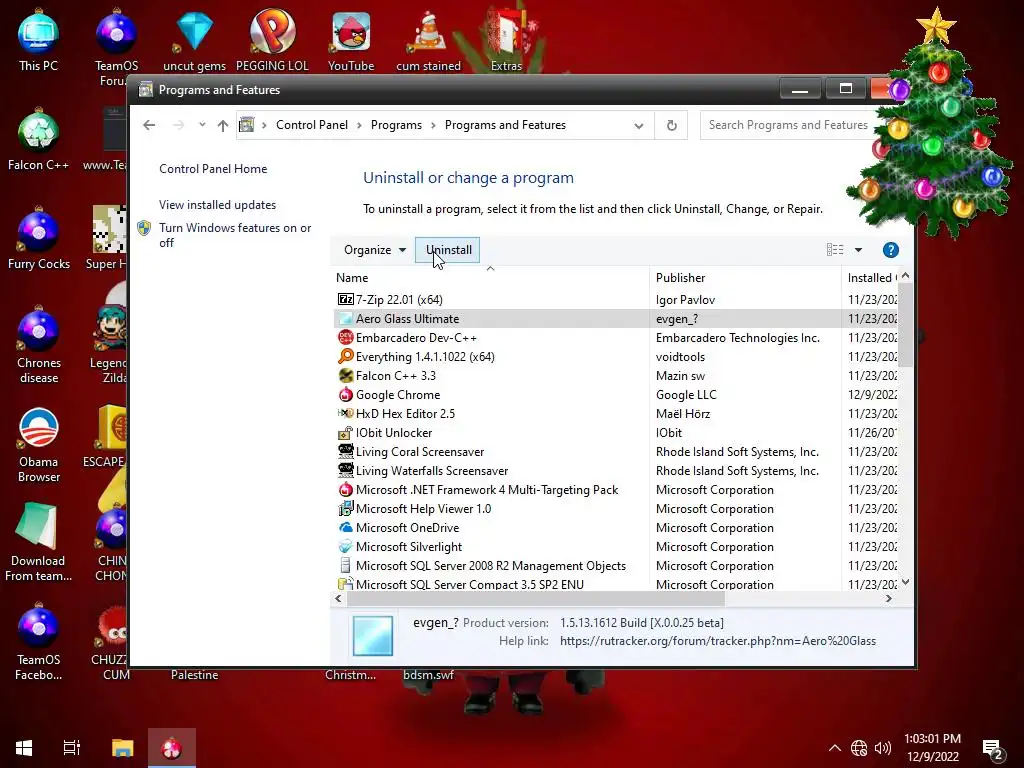Click the IObit Unlocker icon

[345, 432]
